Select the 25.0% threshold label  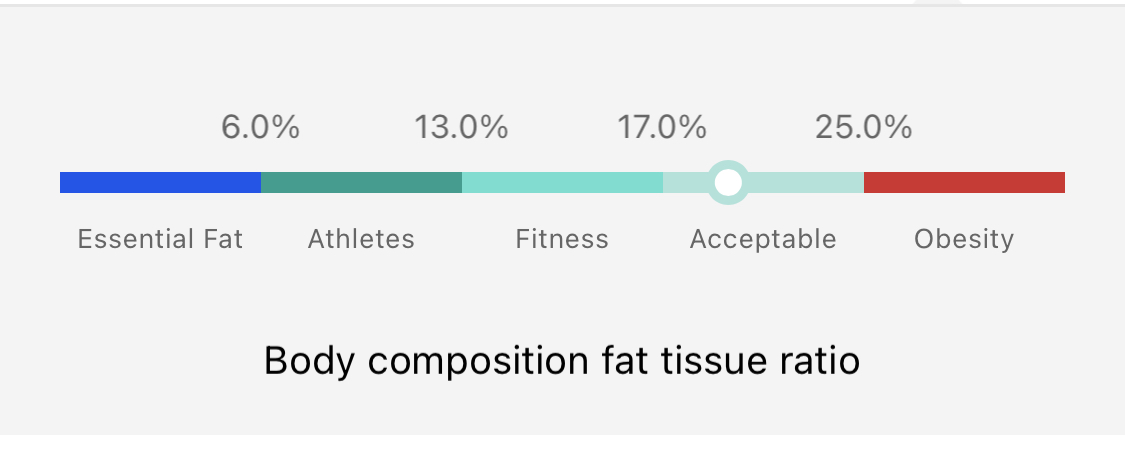(x=863, y=128)
